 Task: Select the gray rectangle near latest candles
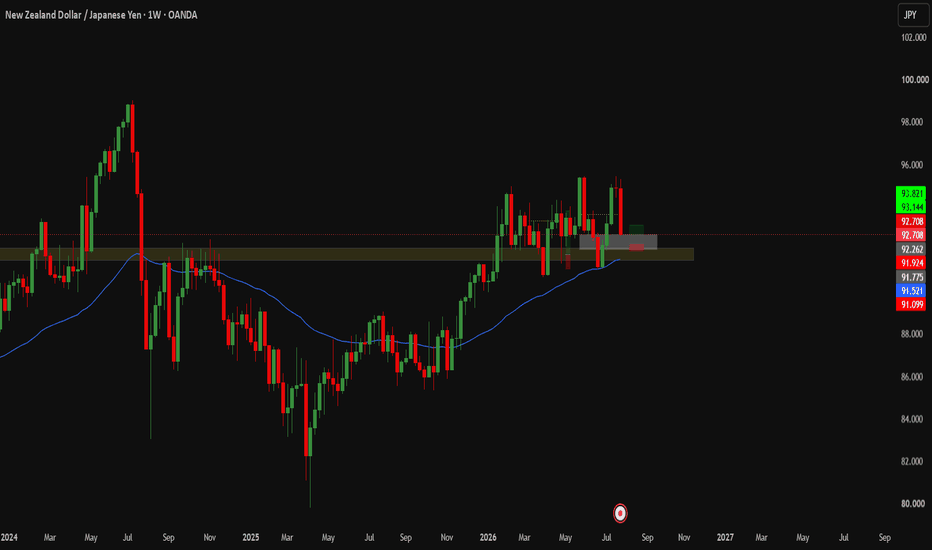click(x=618, y=242)
